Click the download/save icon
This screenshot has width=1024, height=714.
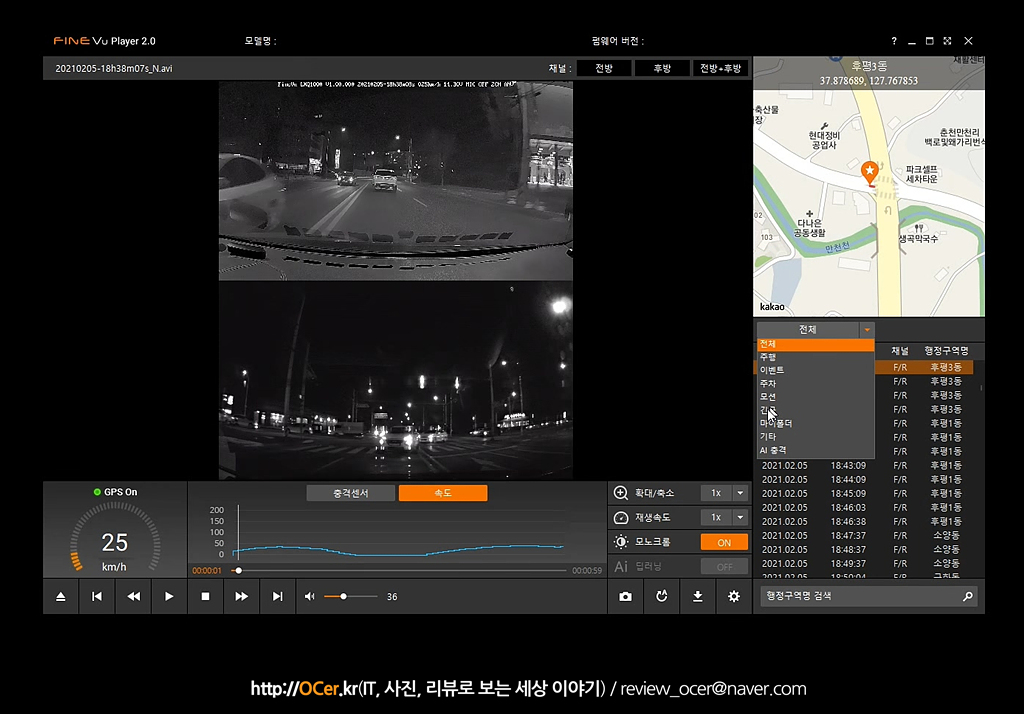pos(697,596)
